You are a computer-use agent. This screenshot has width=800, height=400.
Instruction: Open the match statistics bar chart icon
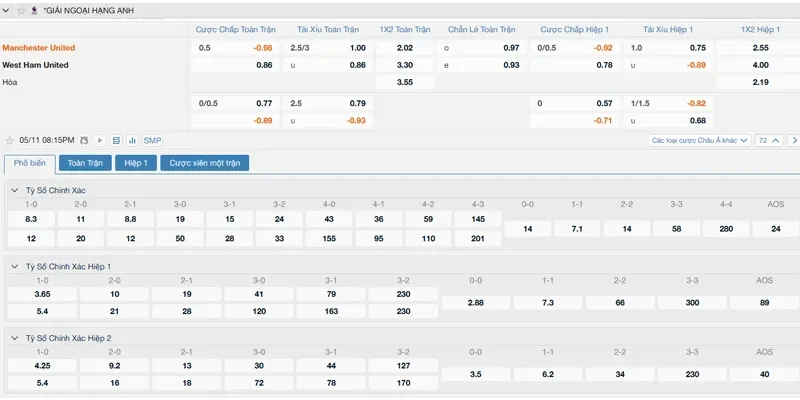[132, 141]
